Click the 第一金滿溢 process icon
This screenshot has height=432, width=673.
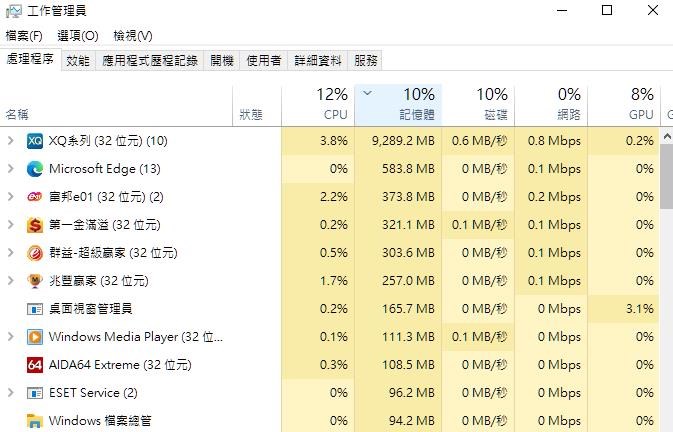tap(35, 225)
